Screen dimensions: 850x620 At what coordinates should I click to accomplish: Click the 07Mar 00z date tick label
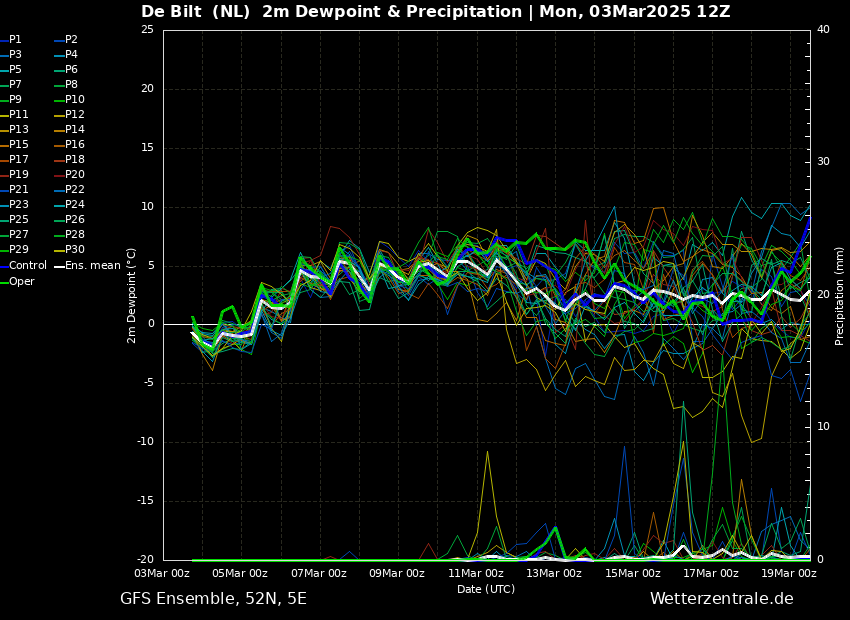(x=319, y=573)
